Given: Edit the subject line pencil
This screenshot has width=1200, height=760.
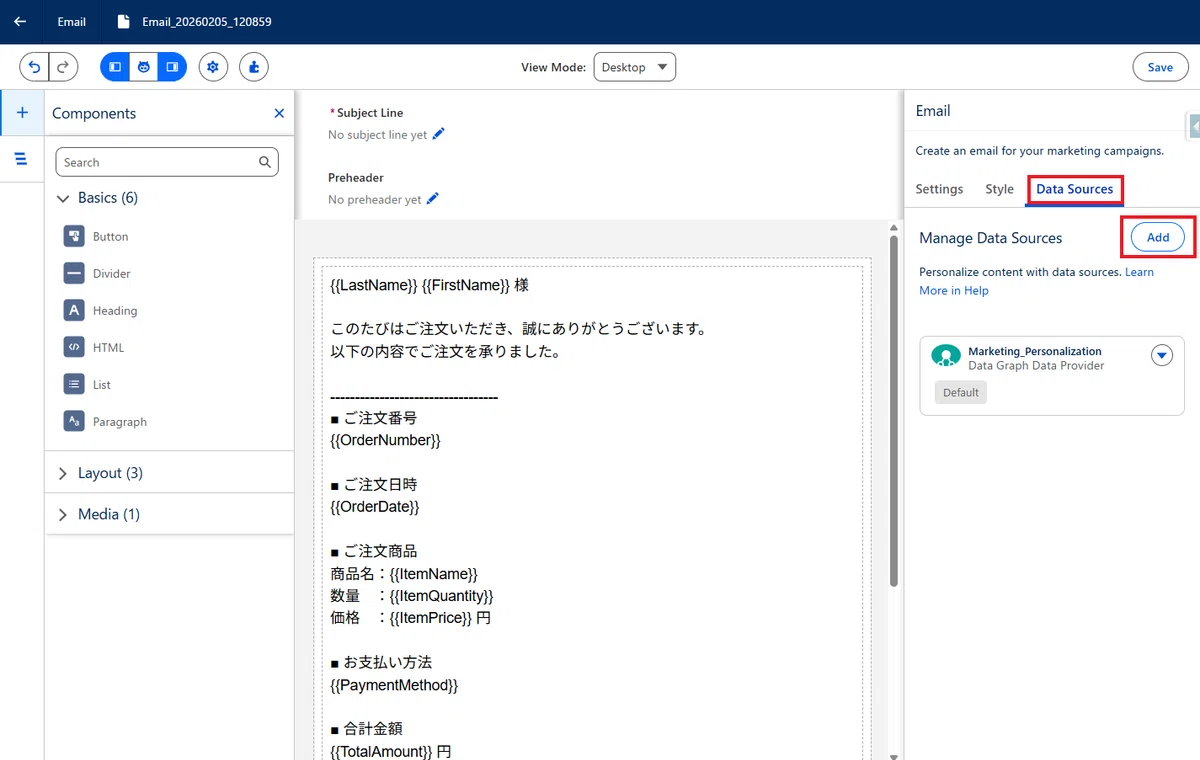Looking at the screenshot, I should point(438,134).
